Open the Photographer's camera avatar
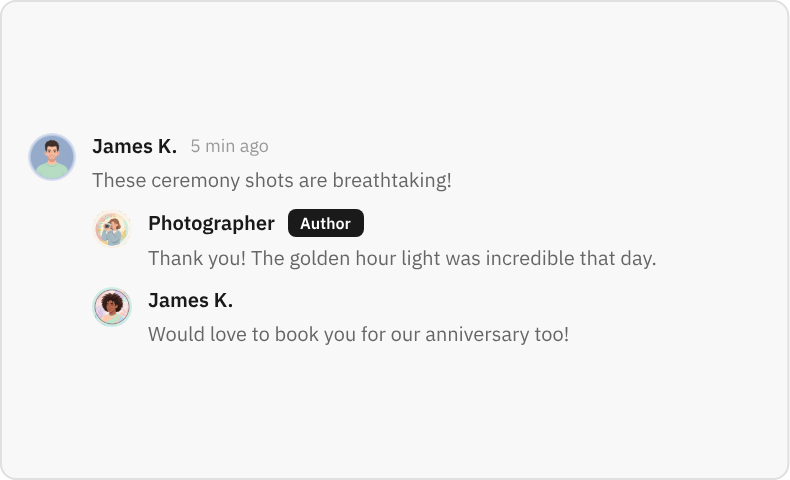The image size is (790, 480). click(x=112, y=230)
